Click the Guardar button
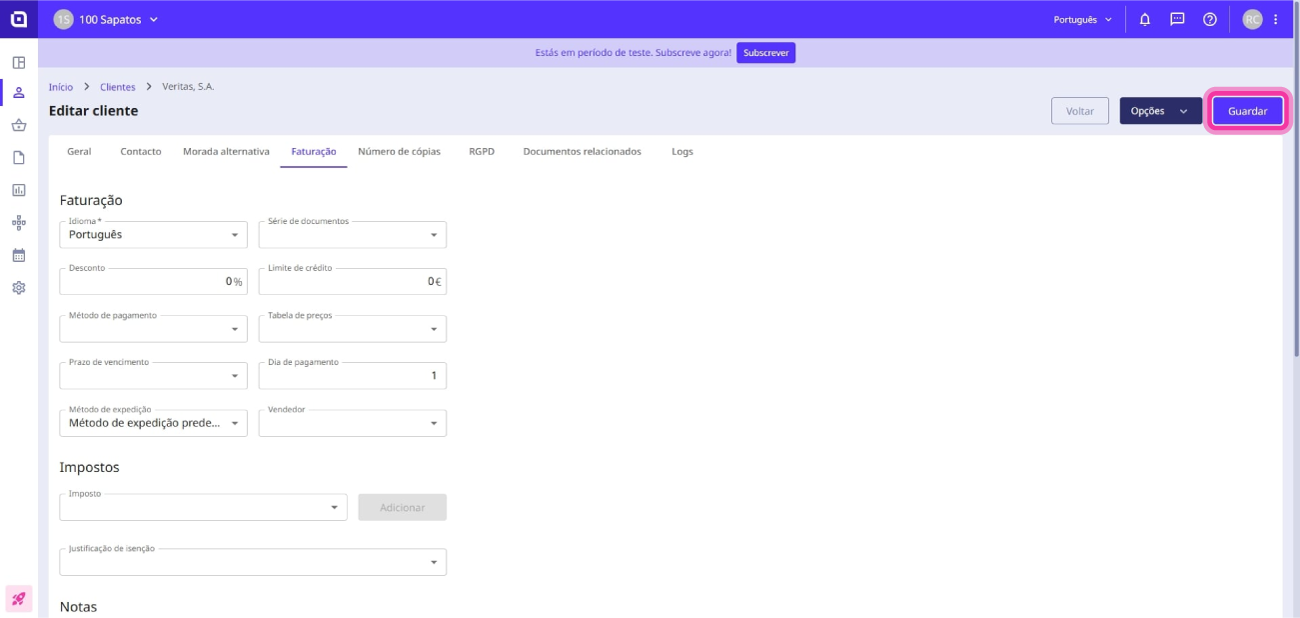1300x618 pixels. [x=1247, y=111]
